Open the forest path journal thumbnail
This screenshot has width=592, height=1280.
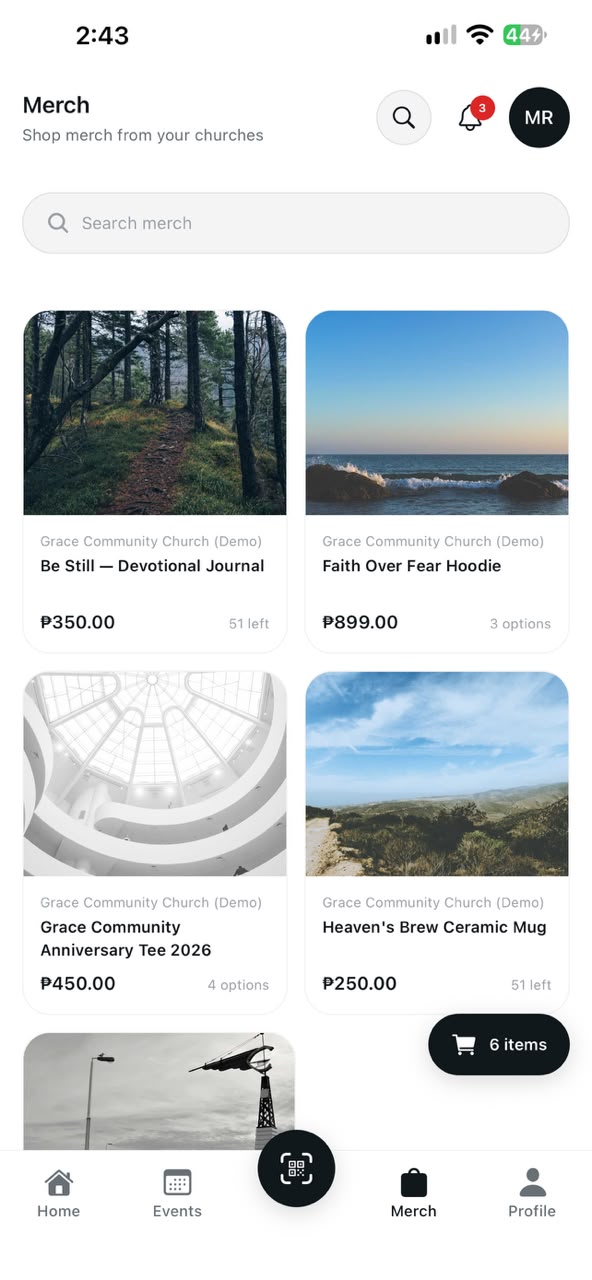[155, 413]
